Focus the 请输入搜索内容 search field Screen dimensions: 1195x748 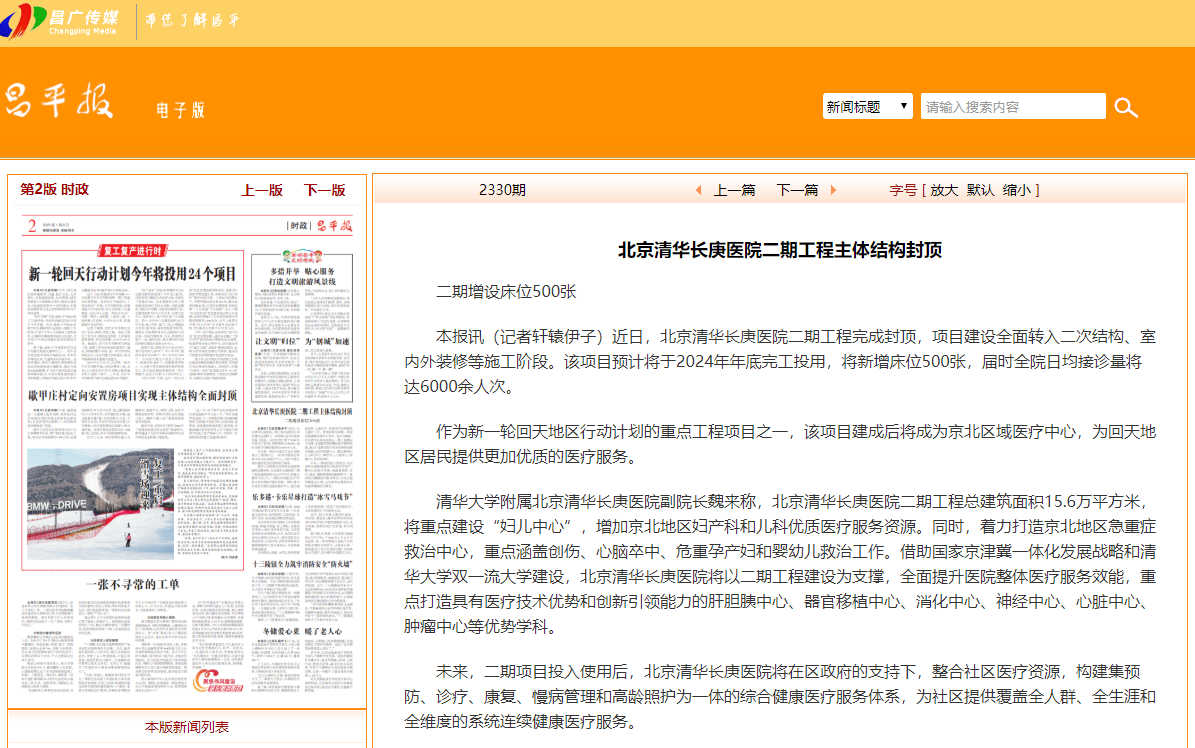1013,106
